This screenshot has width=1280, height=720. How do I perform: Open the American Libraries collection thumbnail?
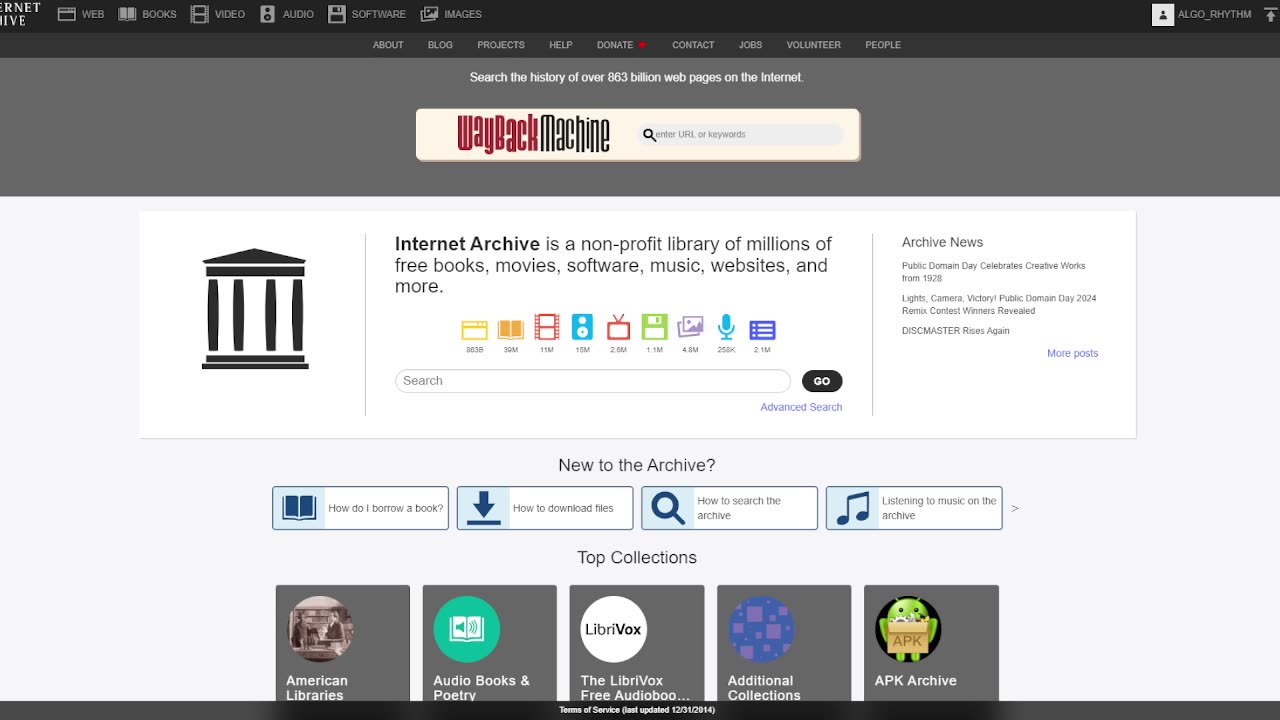pos(320,629)
